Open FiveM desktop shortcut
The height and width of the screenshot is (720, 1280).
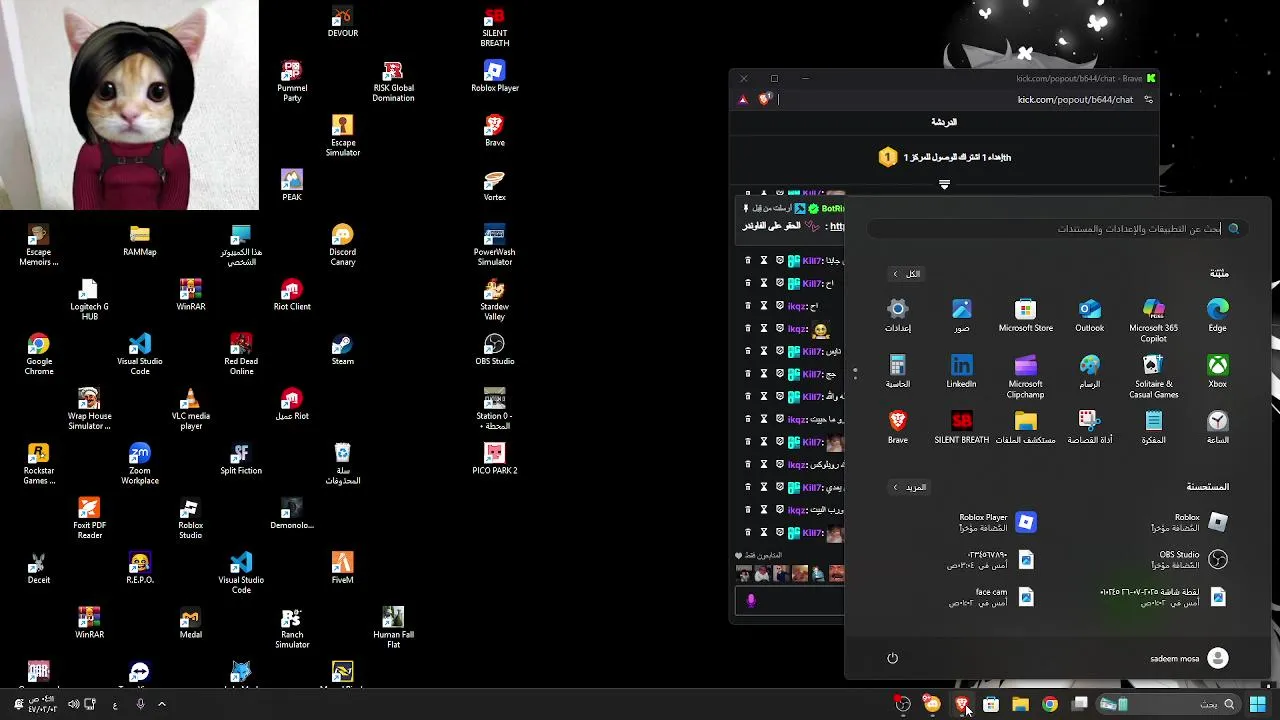[x=343, y=568]
